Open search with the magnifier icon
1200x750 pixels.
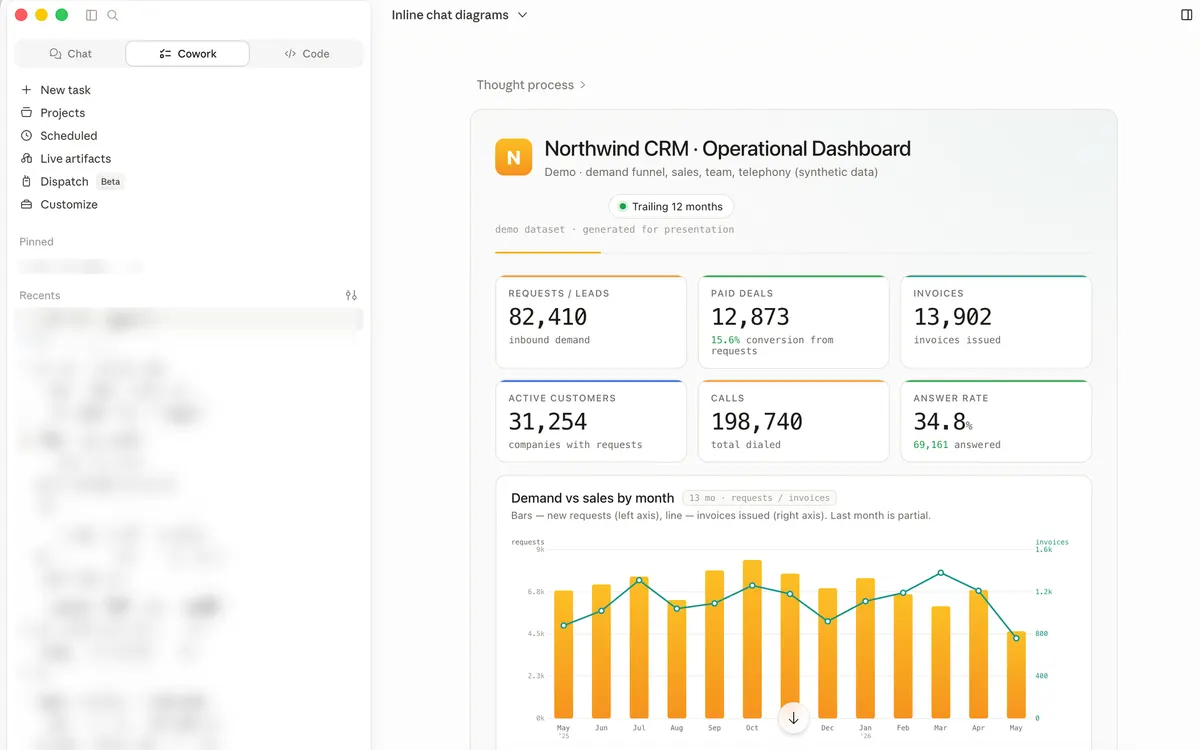113,15
